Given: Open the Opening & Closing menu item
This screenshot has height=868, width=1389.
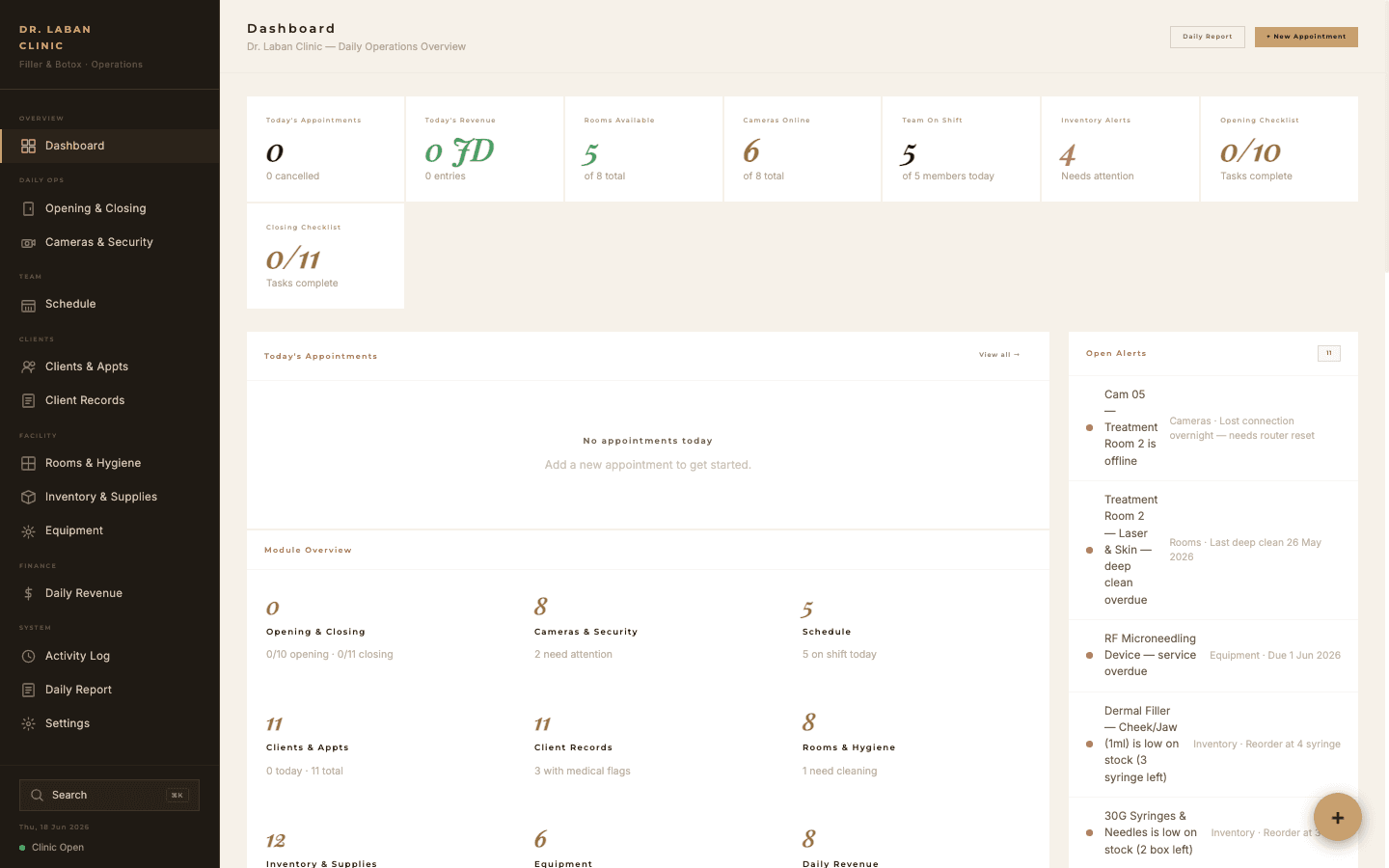Looking at the screenshot, I should point(110,208).
